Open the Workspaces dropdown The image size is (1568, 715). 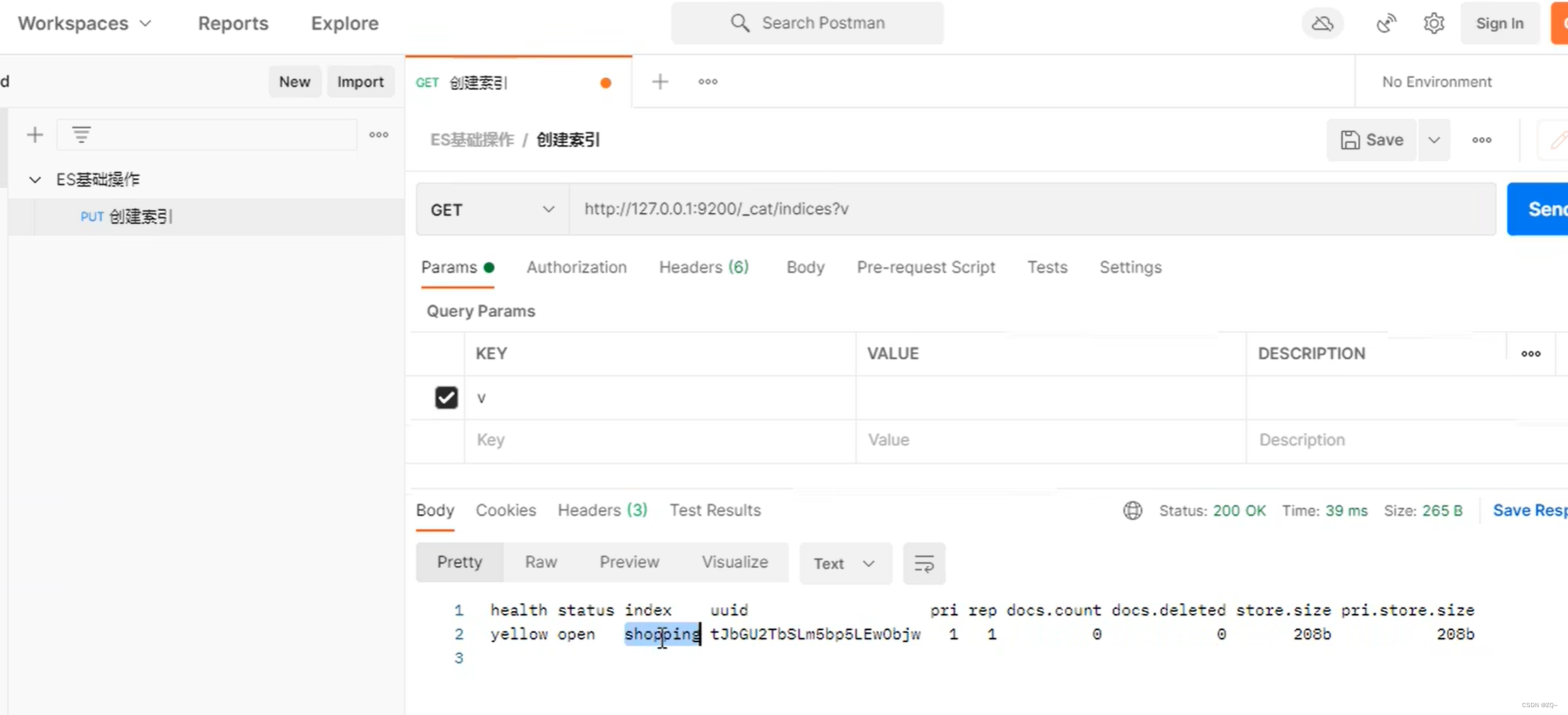pos(85,23)
